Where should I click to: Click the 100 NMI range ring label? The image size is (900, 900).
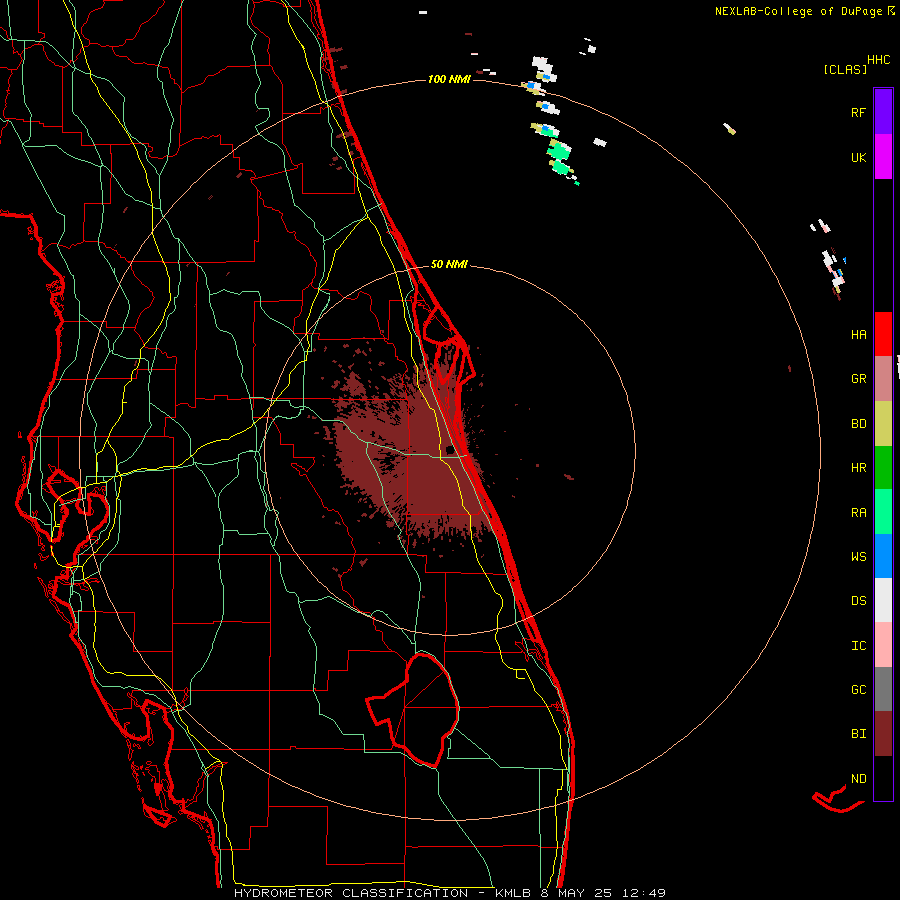(449, 79)
